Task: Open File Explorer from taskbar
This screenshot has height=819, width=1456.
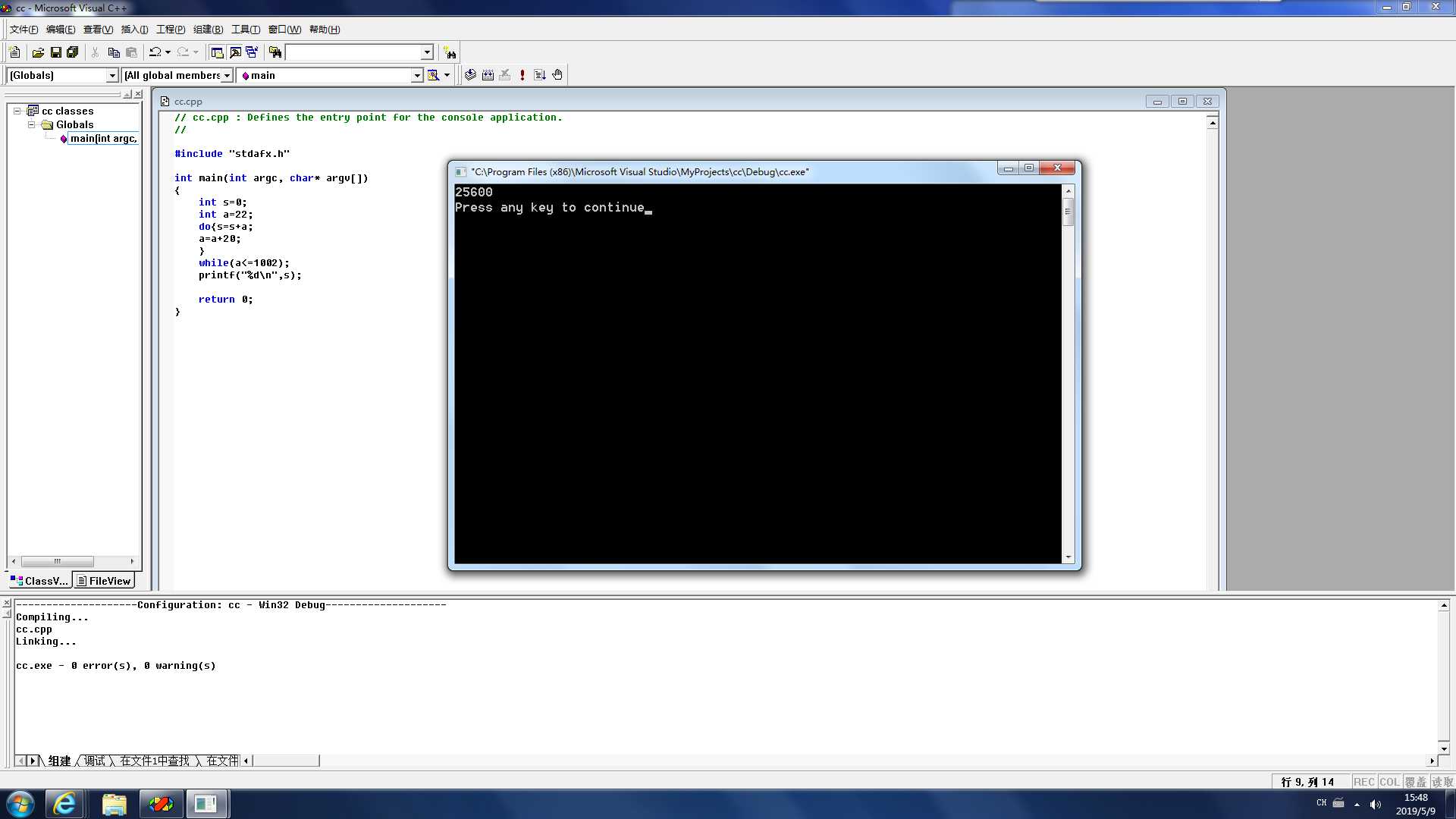Action: [x=115, y=804]
